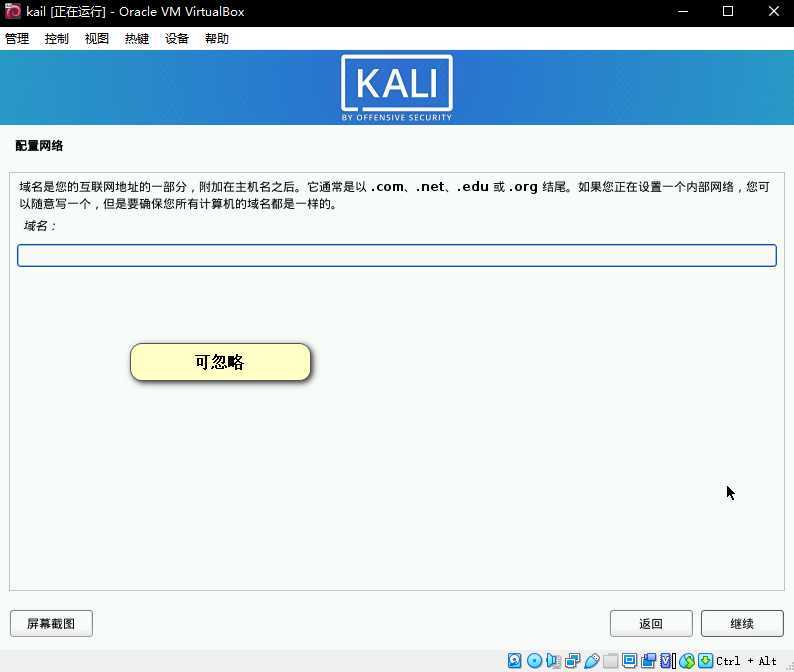
Task: Click the optical disc status icon
Action: tap(534, 660)
